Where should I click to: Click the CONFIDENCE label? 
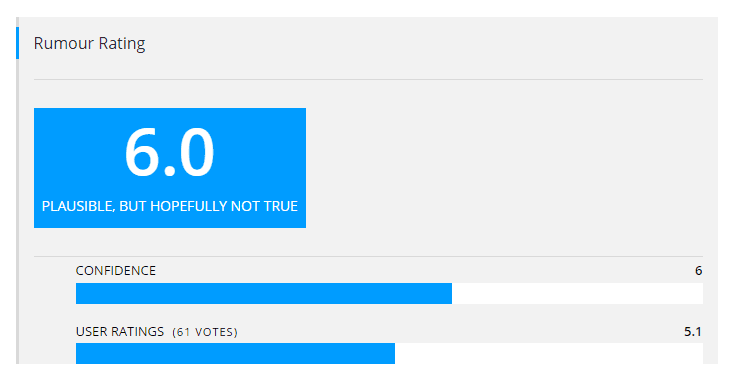point(116,270)
